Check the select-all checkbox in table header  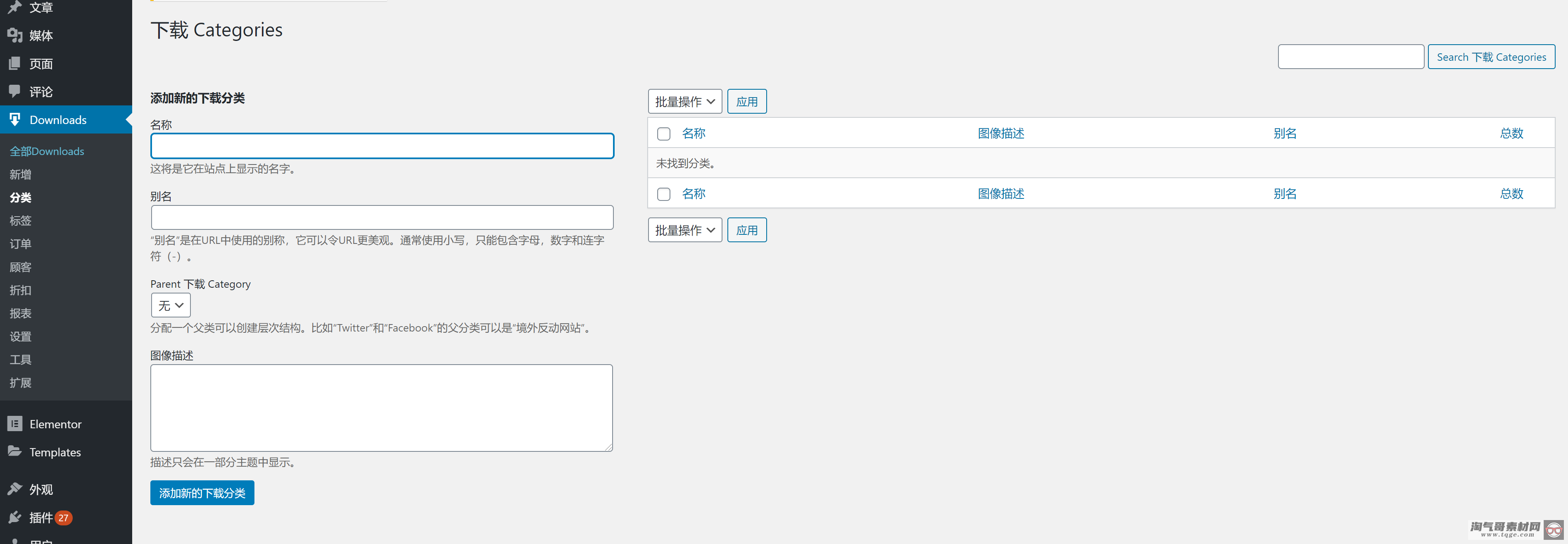663,134
